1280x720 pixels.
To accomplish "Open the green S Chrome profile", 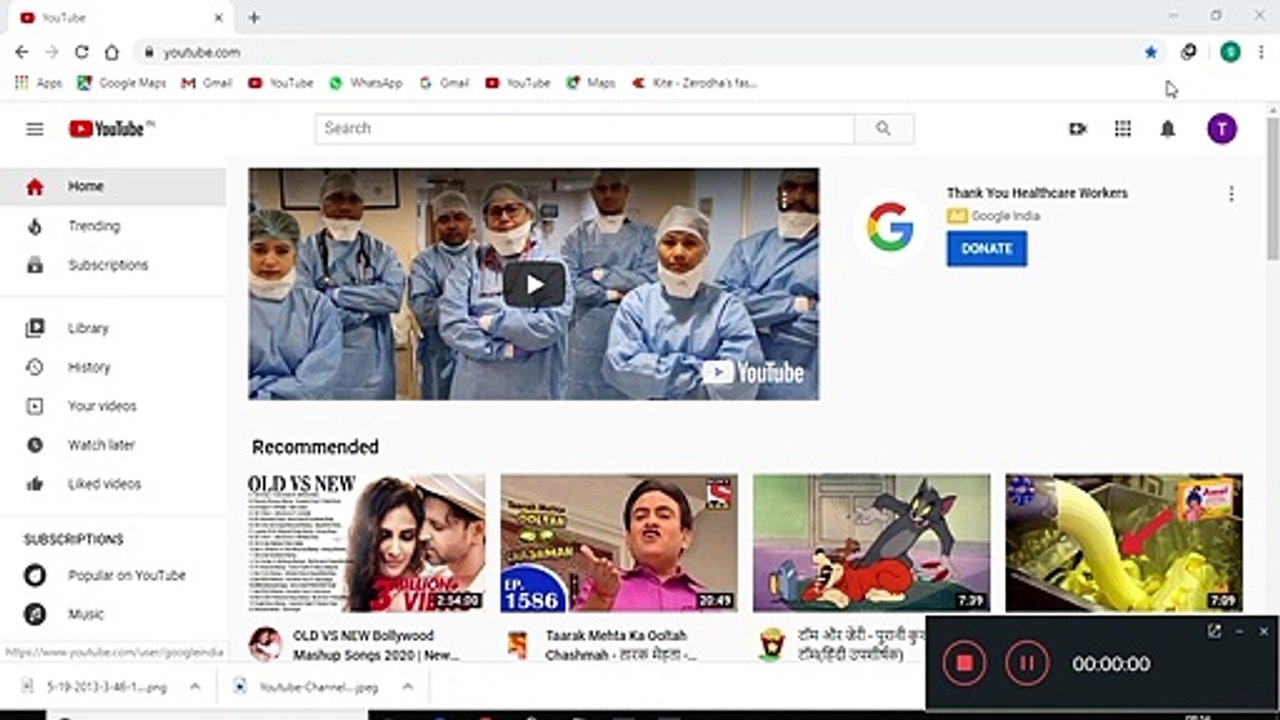I will (1230, 52).
